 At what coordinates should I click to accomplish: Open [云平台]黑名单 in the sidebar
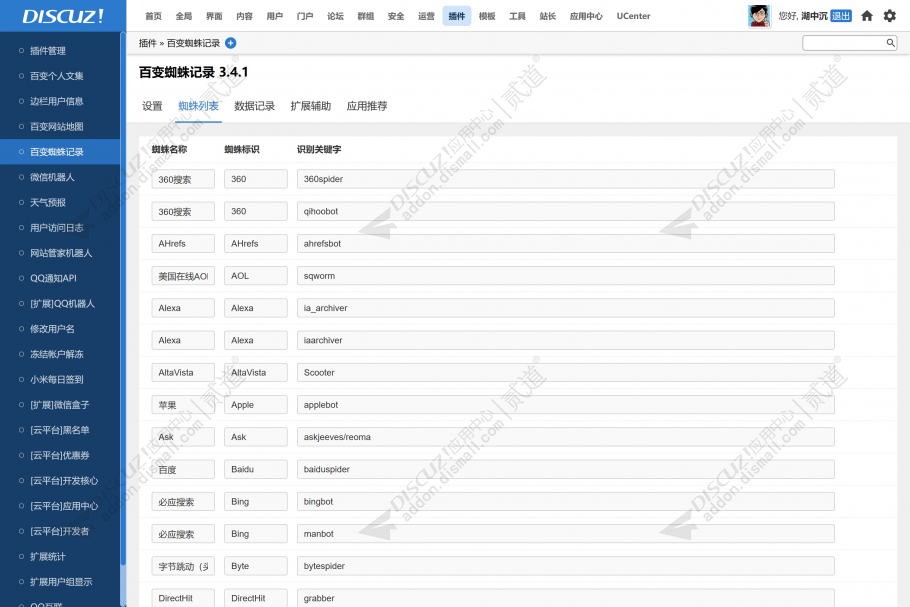click(60, 430)
